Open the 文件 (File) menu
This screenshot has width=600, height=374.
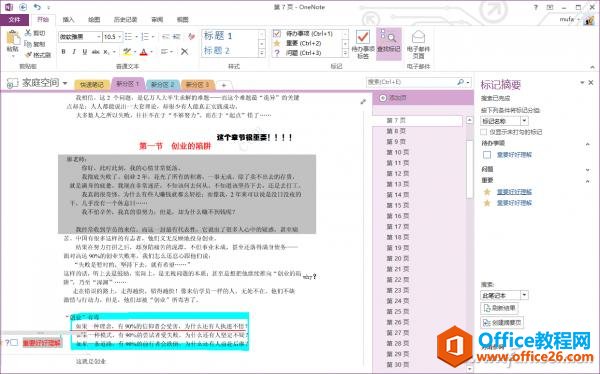click(14, 20)
